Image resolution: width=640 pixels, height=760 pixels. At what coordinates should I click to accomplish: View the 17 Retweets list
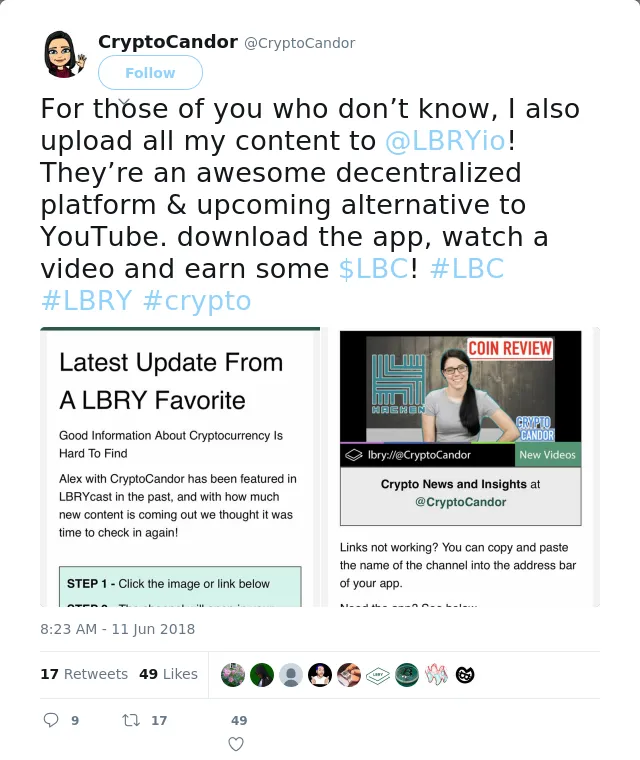(x=84, y=674)
